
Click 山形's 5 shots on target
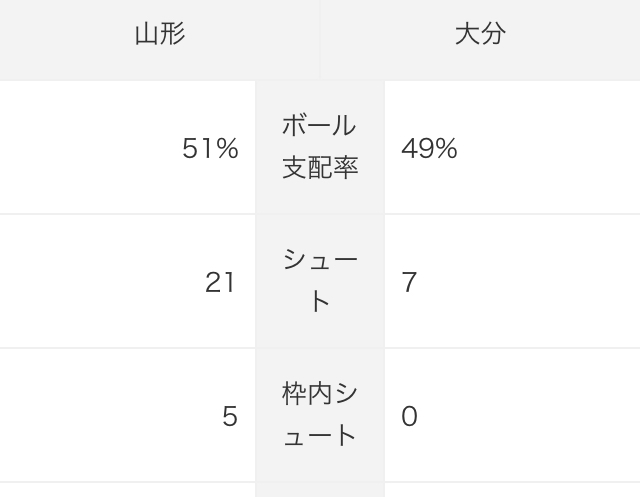230,417
